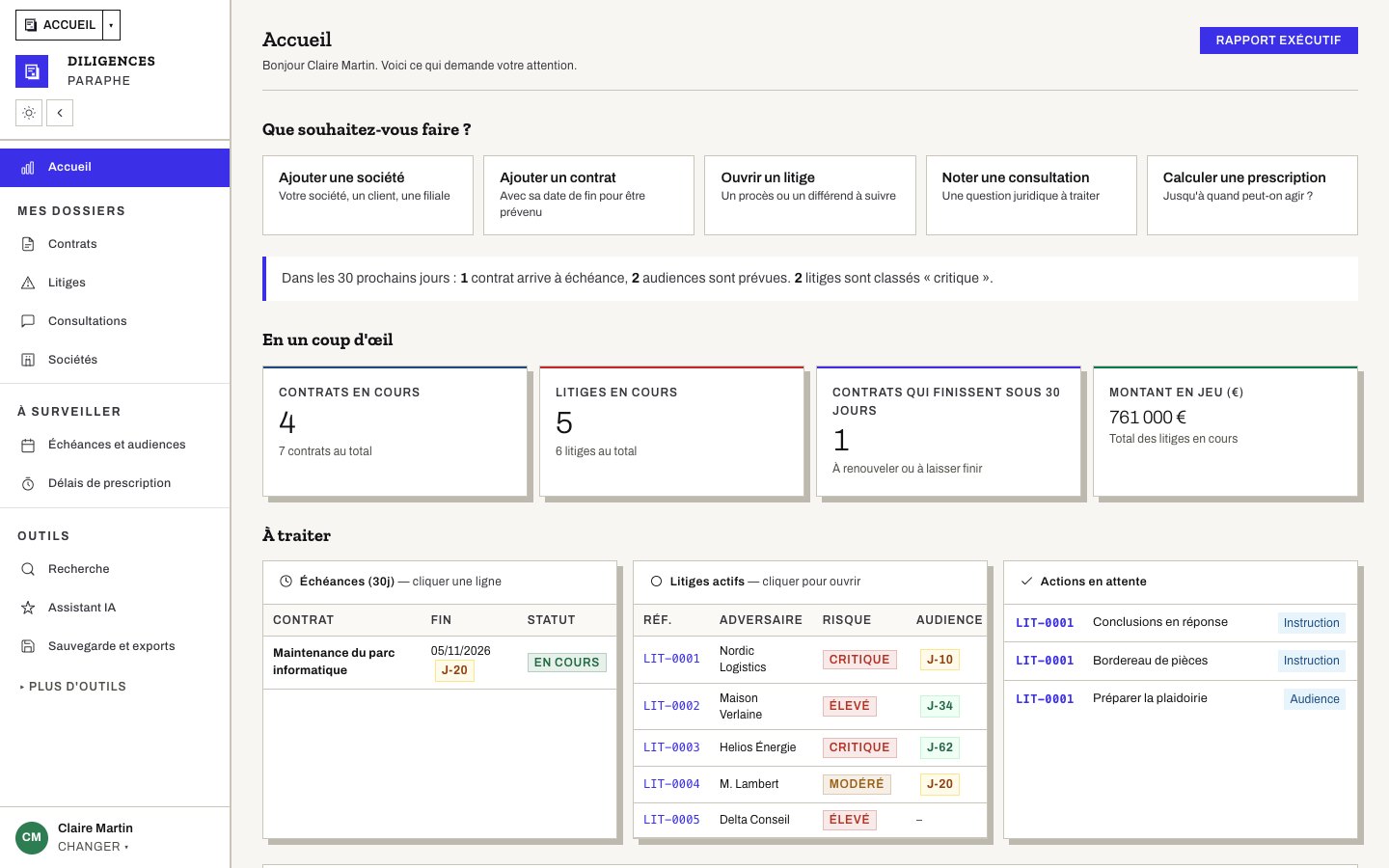The image size is (1389, 868).
Task: Open the CHANGER user switcher dropdown
Action: [93, 847]
